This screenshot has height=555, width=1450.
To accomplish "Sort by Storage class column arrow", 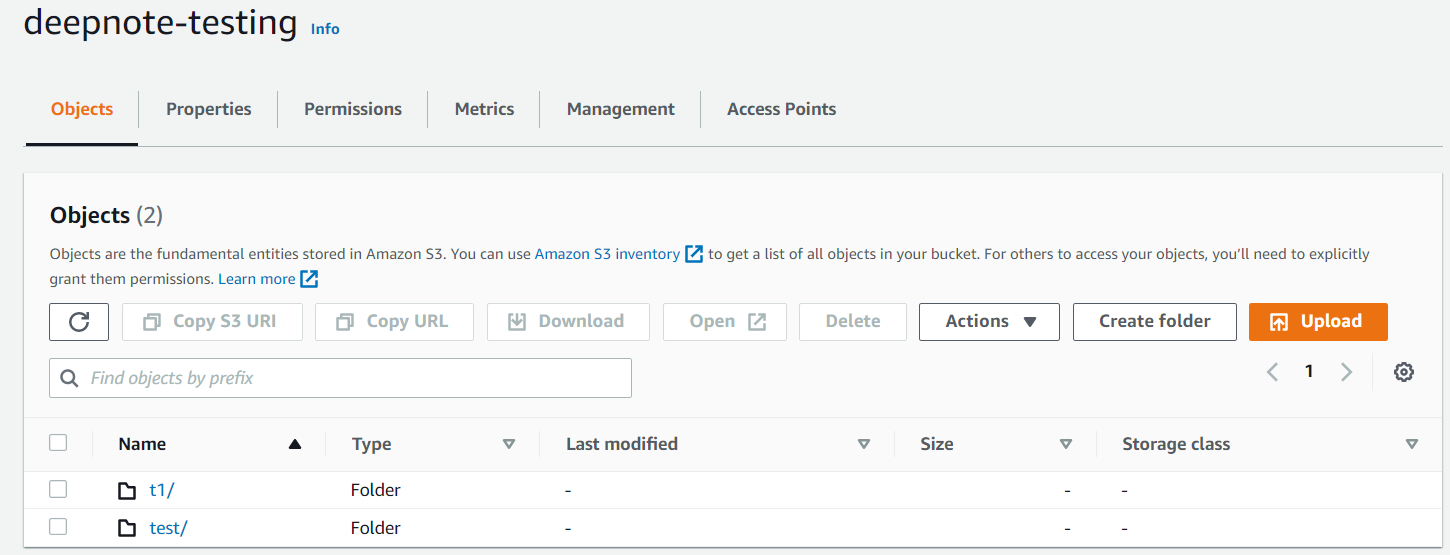I will 1411,444.
